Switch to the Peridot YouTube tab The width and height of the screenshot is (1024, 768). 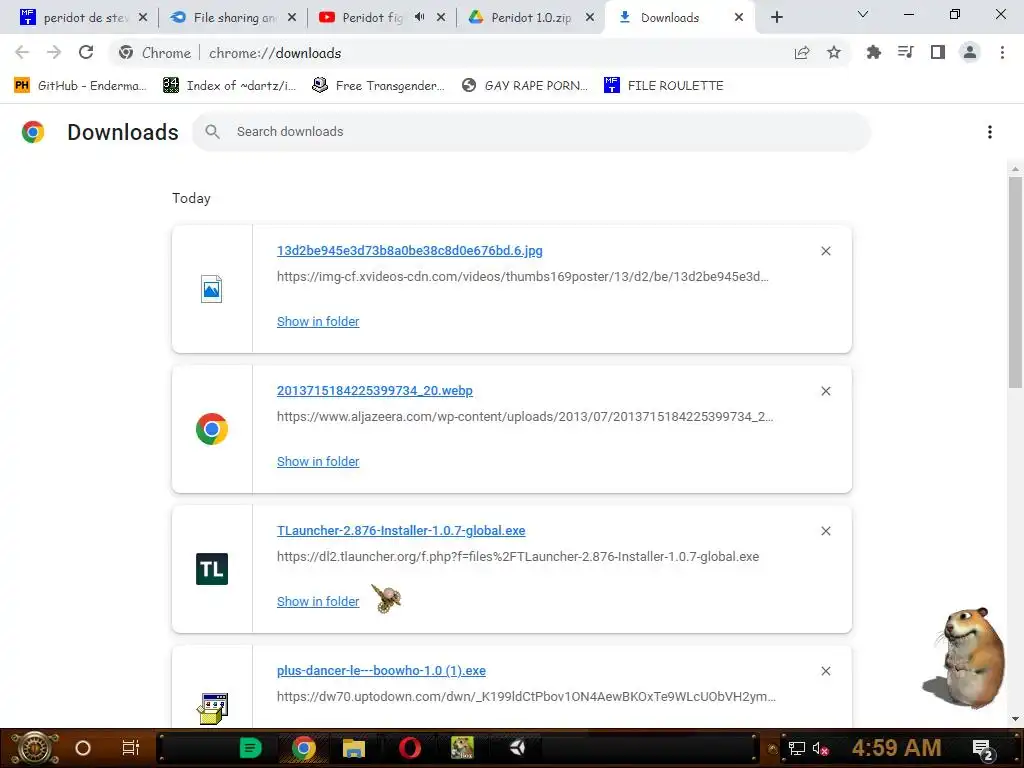[372, 18]
